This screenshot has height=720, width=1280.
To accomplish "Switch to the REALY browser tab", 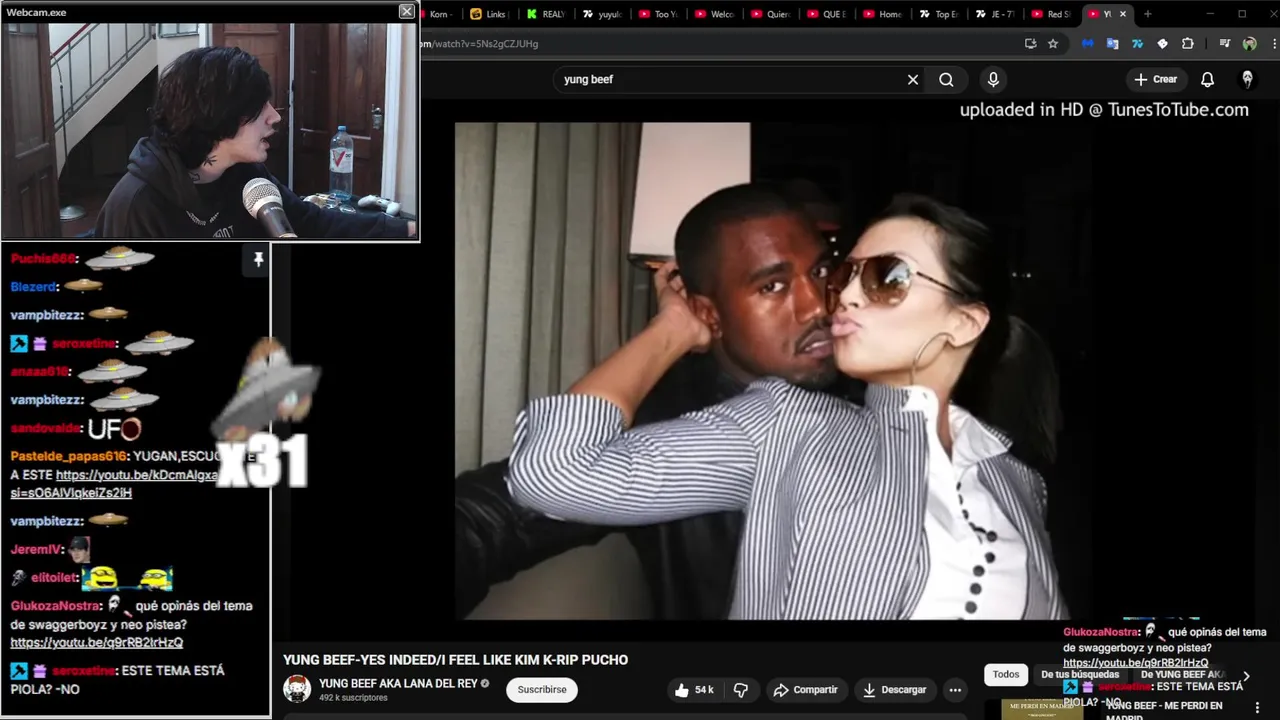I will pos(545,14).
